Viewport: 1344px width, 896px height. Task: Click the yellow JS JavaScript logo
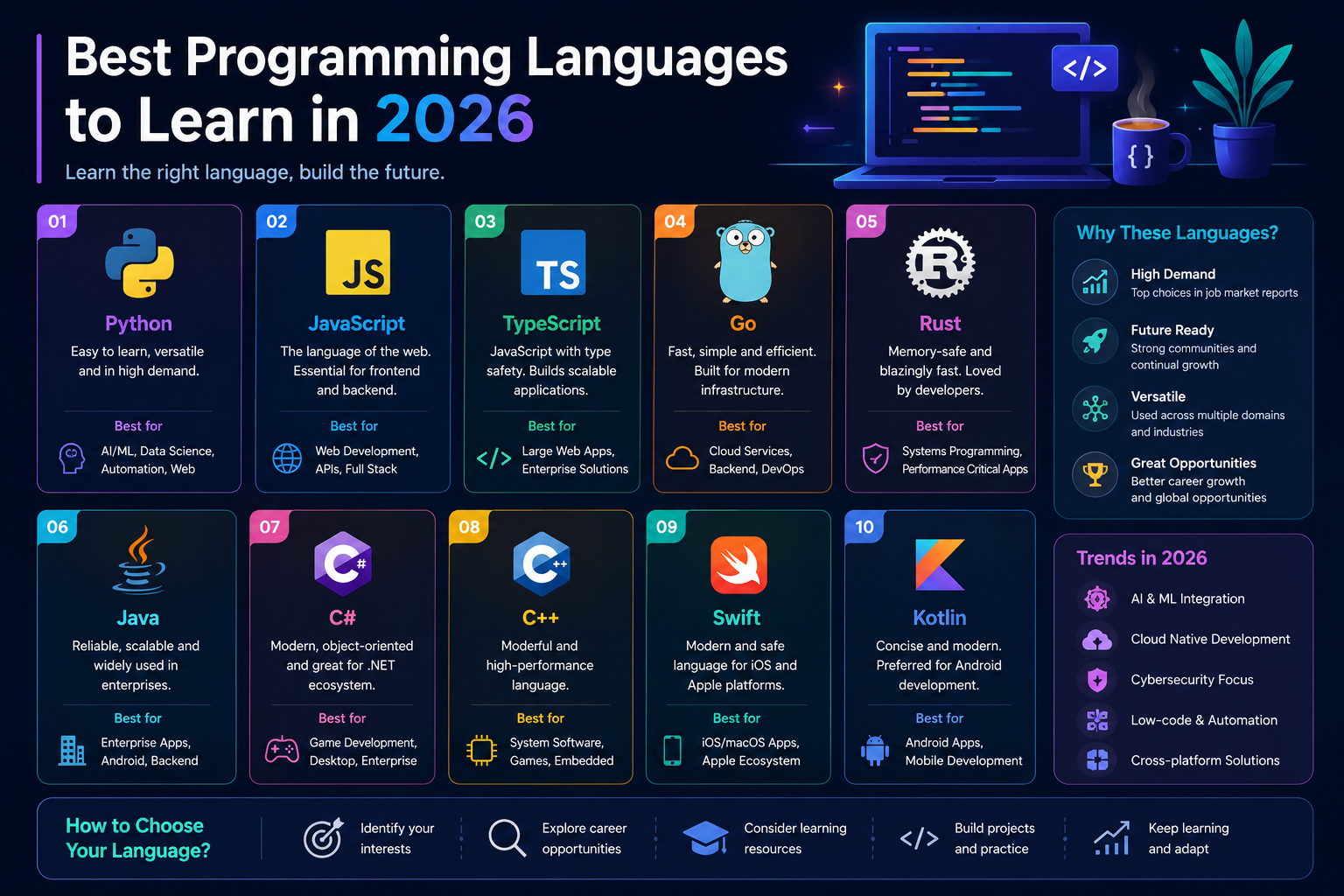point(358,262)
